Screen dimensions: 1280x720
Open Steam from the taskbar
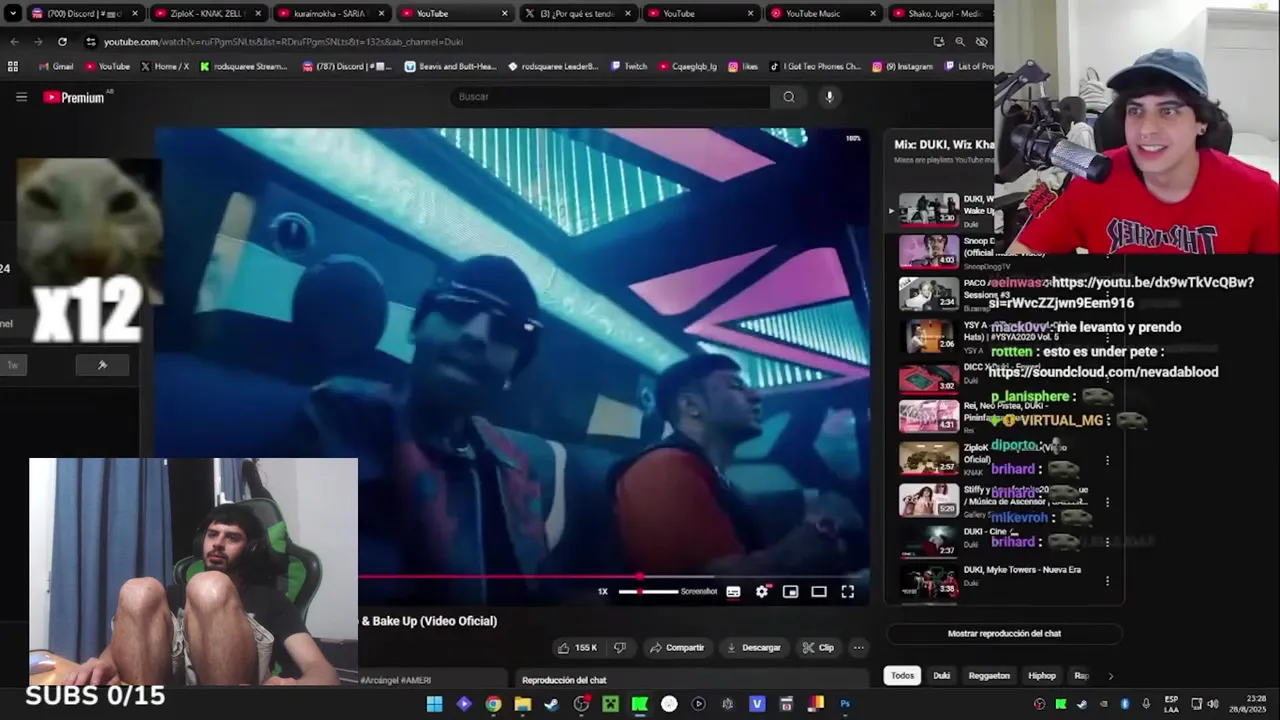pyautogui.click(x=551, y=704)
